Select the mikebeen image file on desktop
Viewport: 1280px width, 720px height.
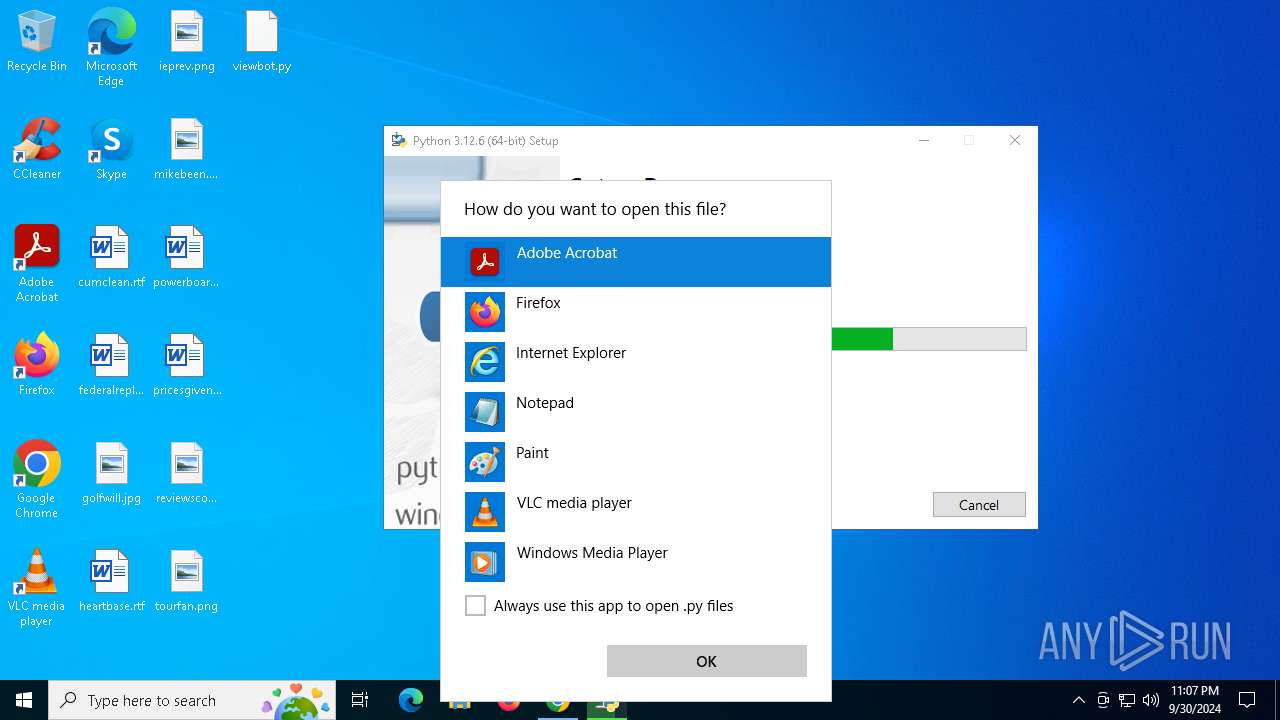(187, 150)
